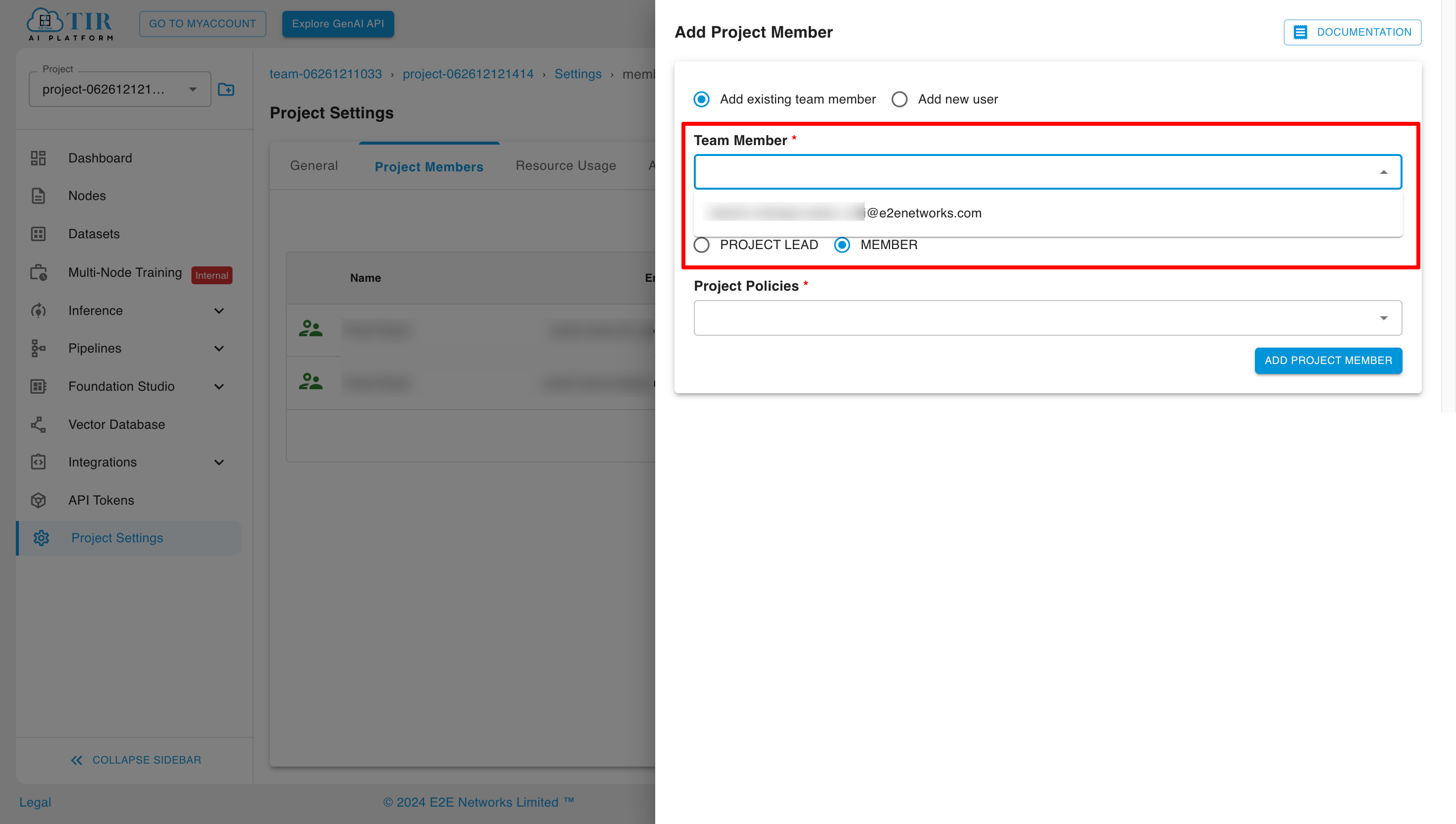Click the Nodes document icon
Image resolution: width=1456 pixels, height=824 pixels.
click(38, 196)
